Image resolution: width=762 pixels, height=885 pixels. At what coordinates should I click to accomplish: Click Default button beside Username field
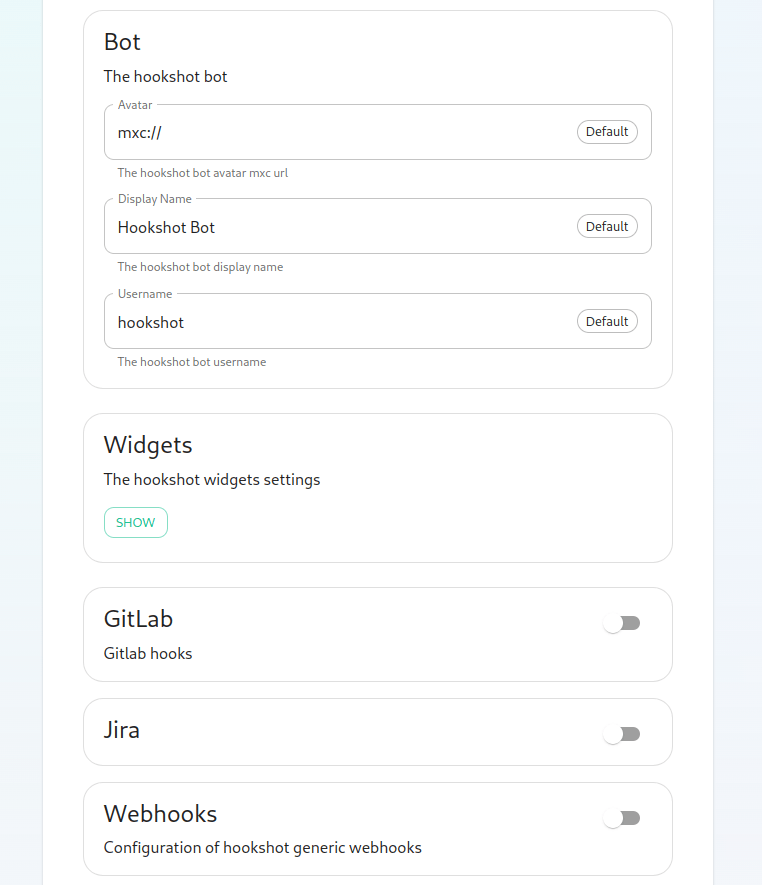[x=607, y=321]
